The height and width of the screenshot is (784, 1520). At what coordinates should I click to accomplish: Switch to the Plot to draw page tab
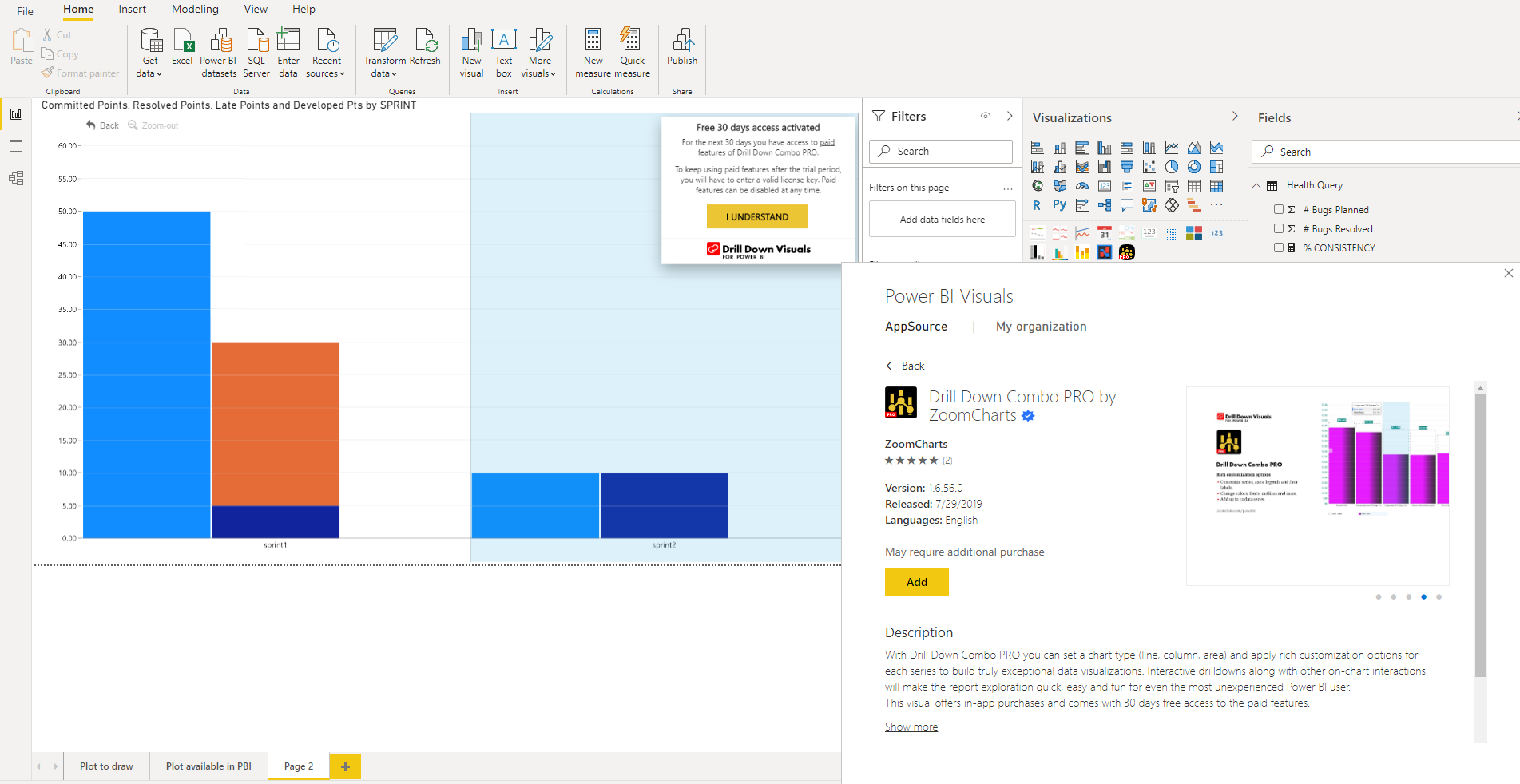point(106,766)
